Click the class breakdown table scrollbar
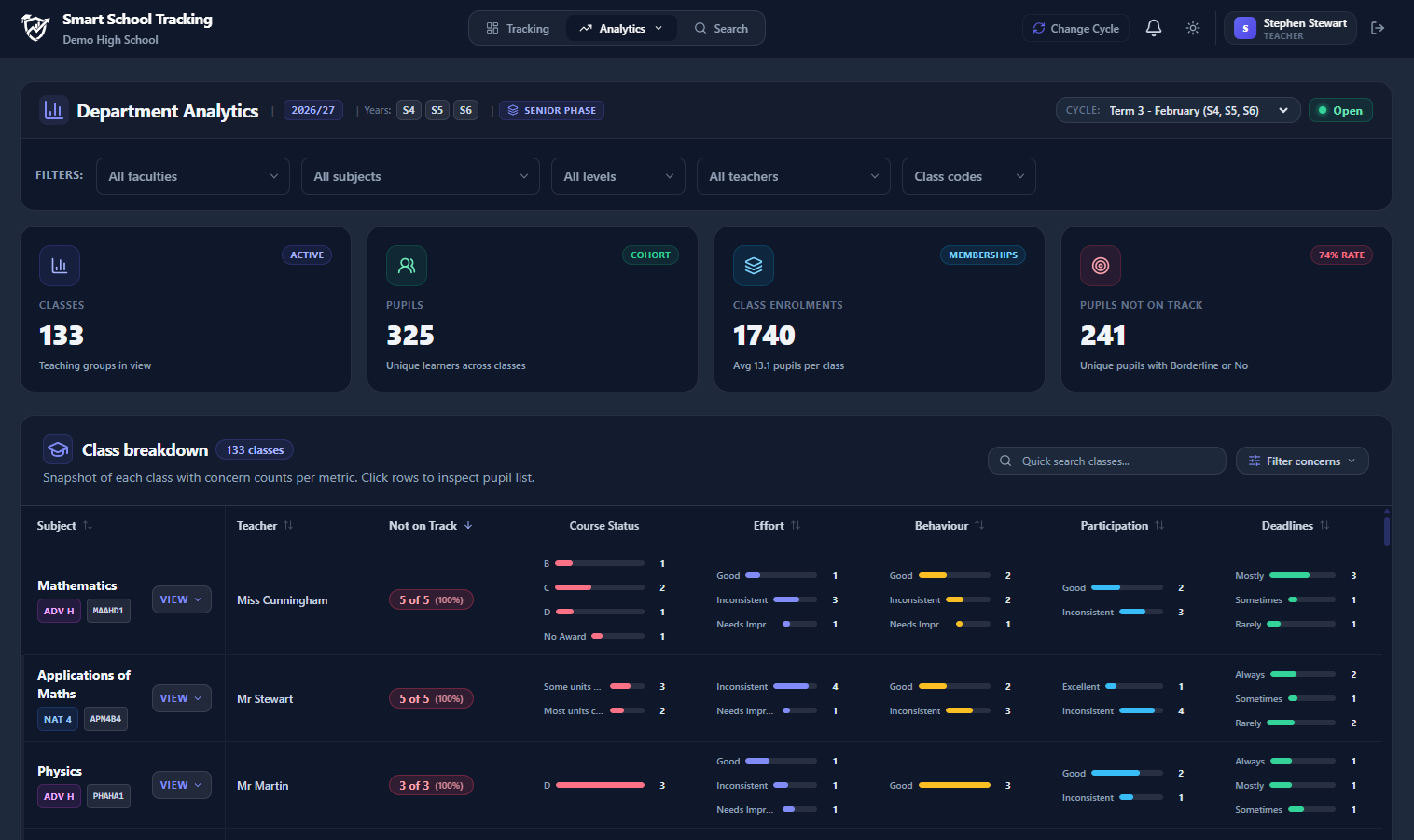The height and width of the screenshot is (840, 1414). tap(1387, 531)
